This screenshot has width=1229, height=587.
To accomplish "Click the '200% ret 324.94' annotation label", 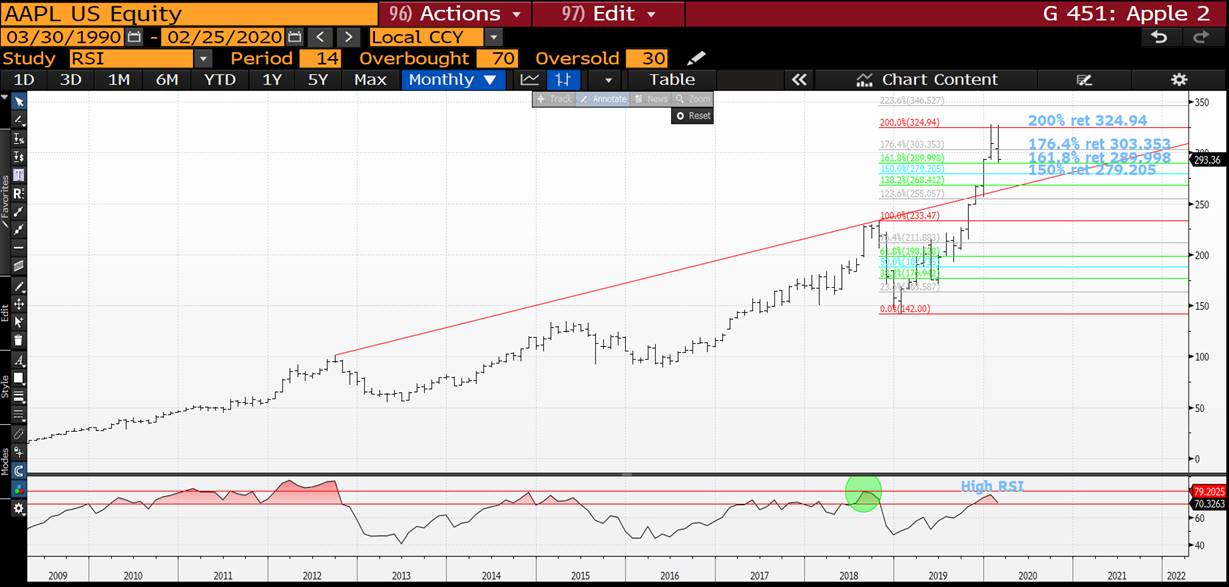I will point(1088,121).
